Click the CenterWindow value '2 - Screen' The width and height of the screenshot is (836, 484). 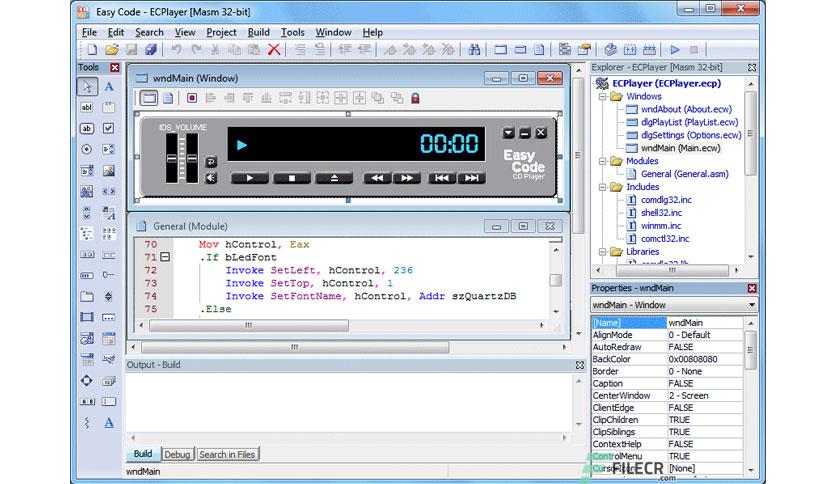pos(704,396)
